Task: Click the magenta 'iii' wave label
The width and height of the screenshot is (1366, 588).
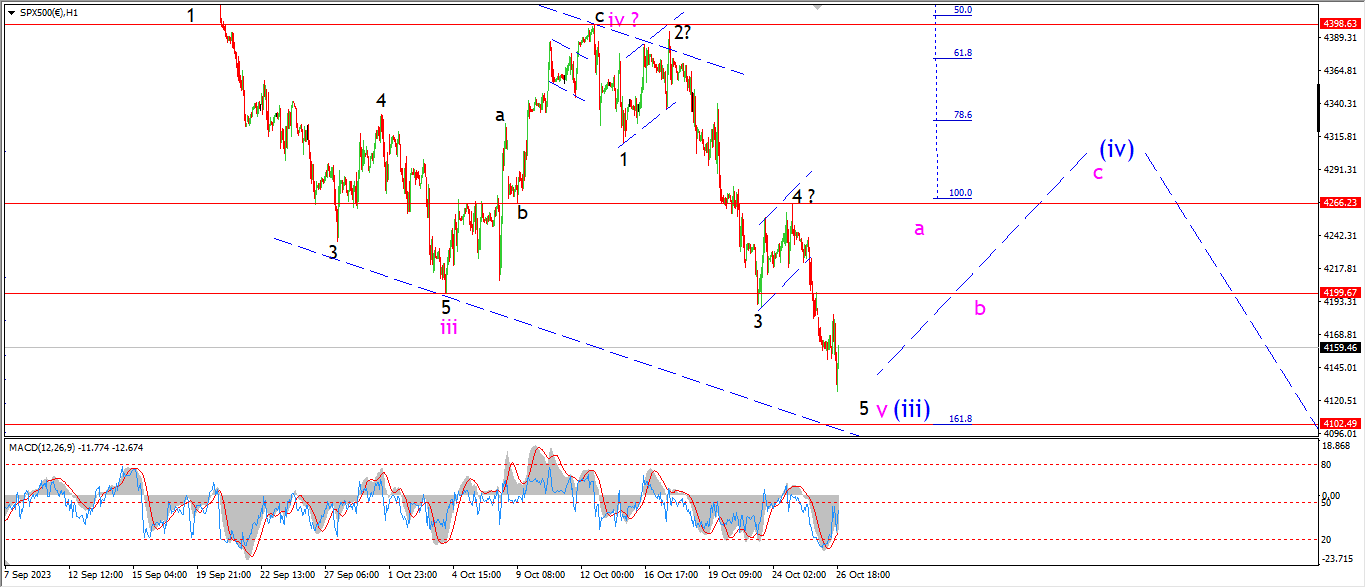Action: 449,327
